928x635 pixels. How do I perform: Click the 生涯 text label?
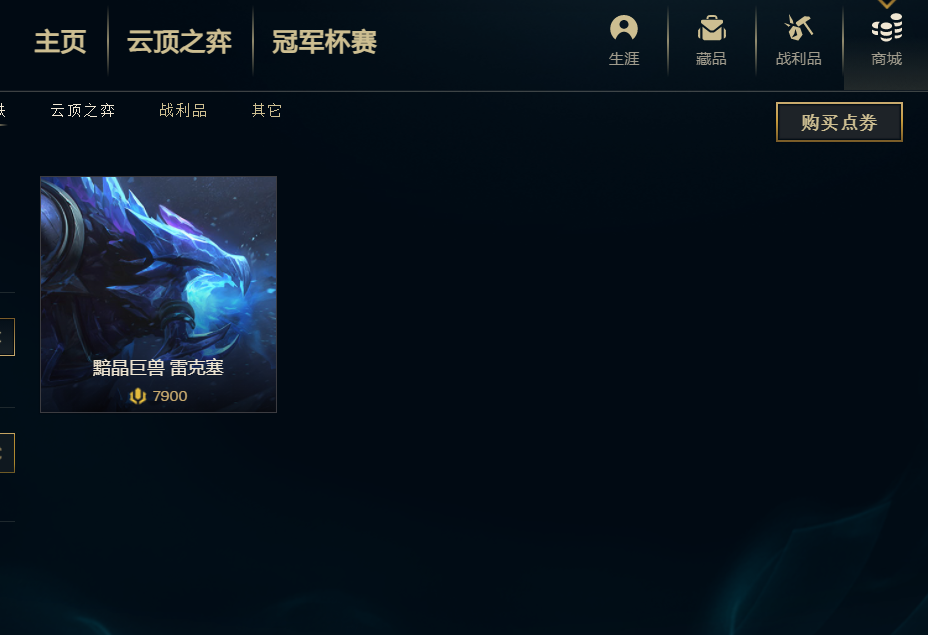click(x=624, y=59)
